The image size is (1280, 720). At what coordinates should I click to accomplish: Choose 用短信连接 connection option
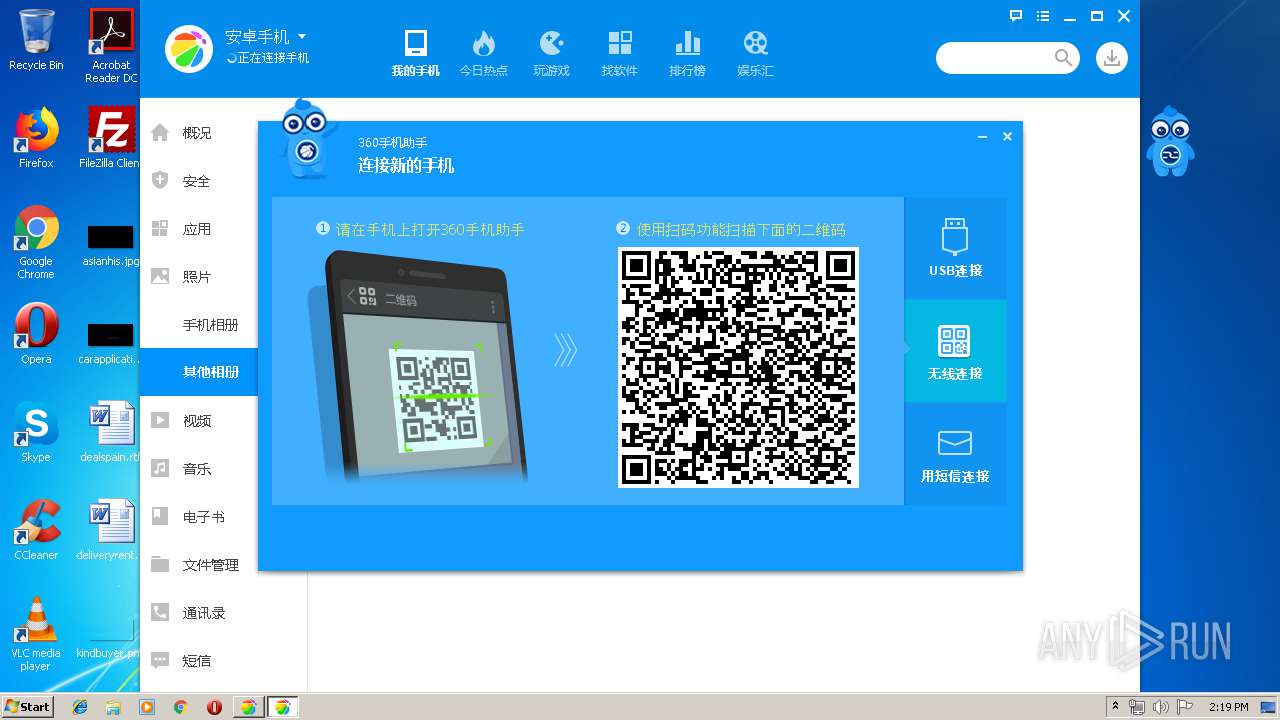[955, 454]
